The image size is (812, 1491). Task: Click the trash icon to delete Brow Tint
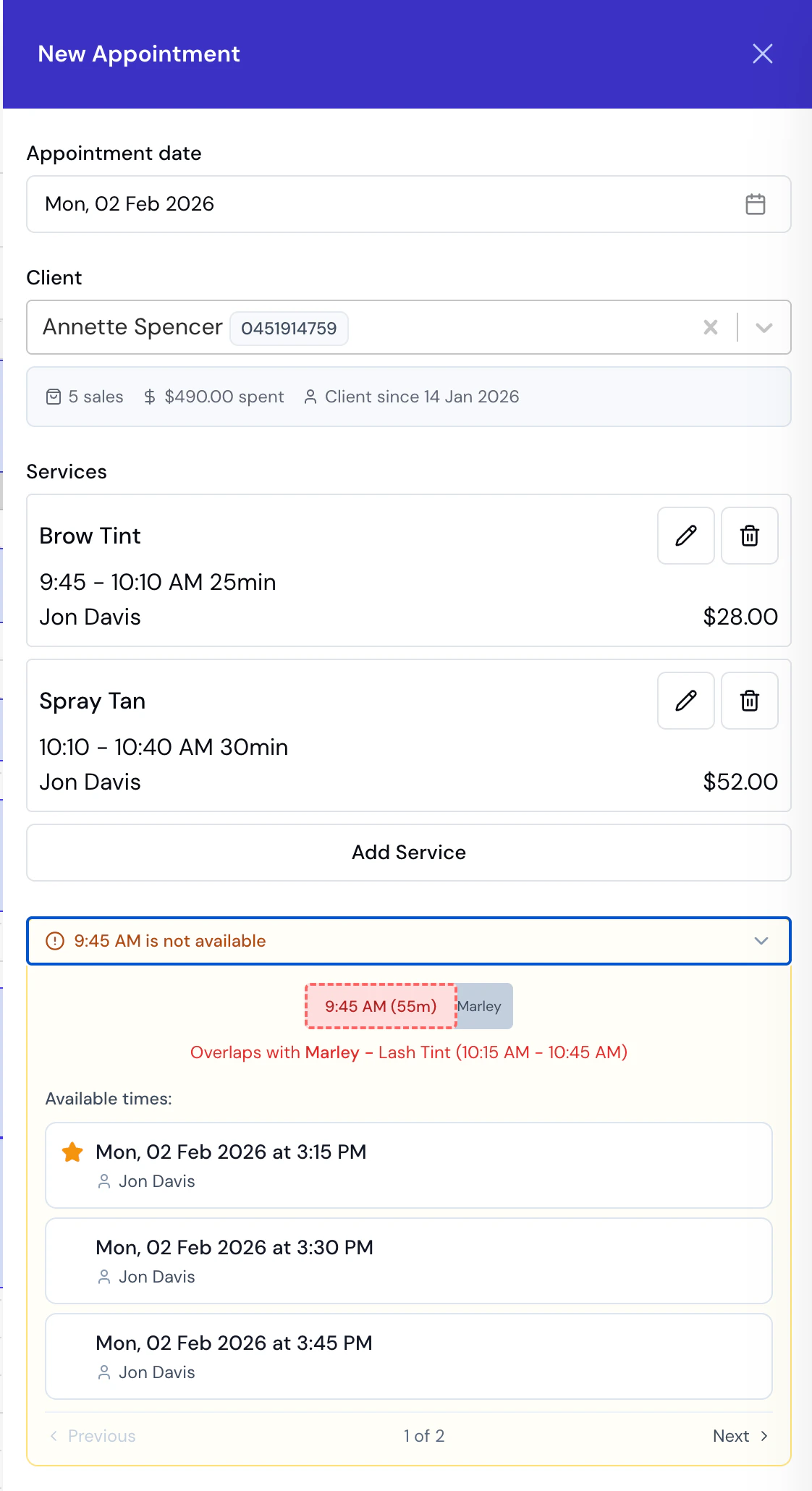749,536
